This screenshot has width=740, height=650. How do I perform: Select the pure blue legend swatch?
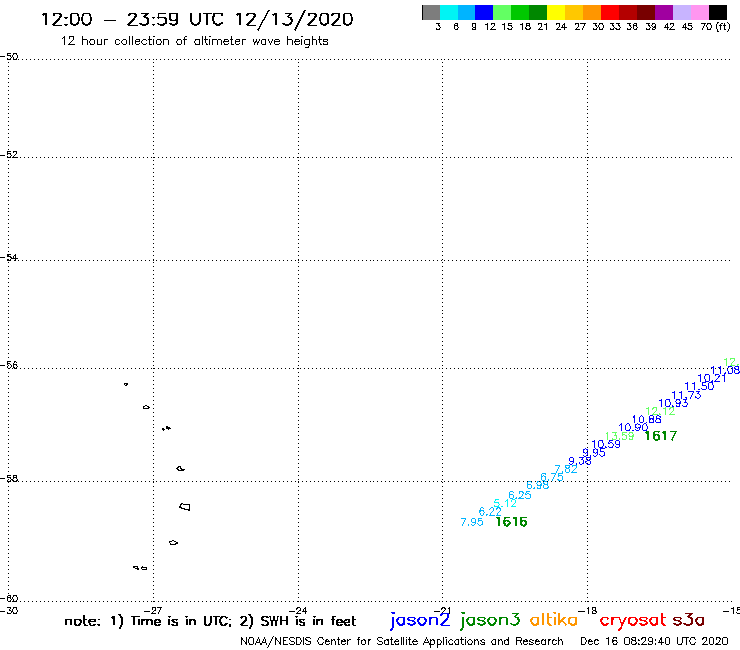(484, 12)
